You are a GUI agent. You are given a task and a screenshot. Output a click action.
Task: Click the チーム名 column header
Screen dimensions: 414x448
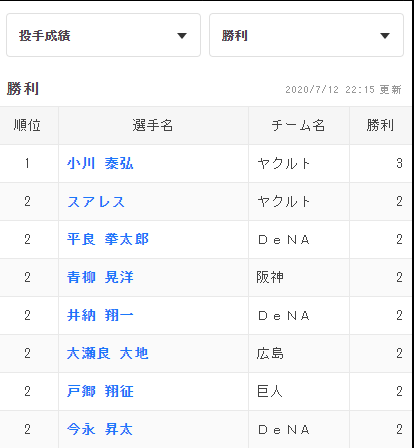[299, 126]
